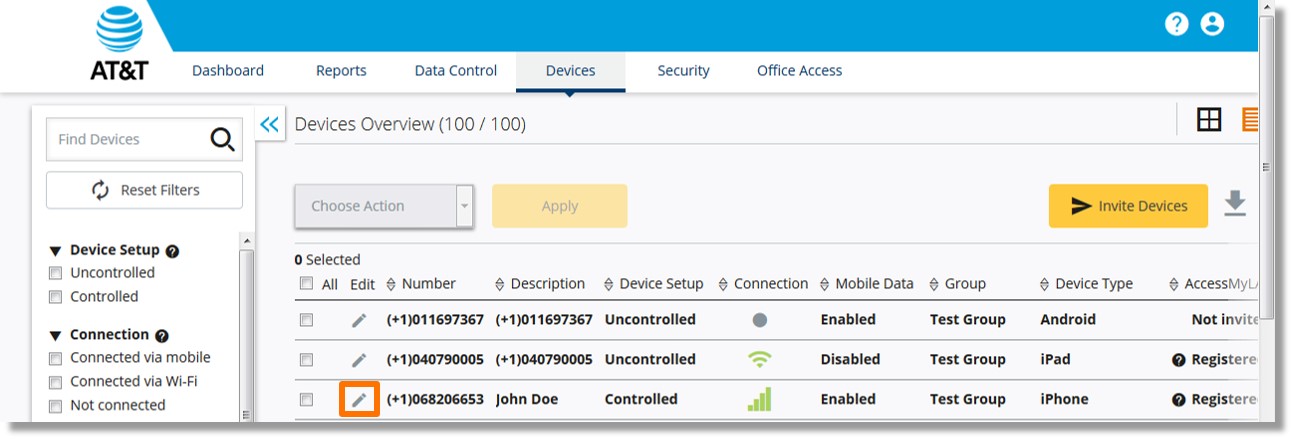The width and height of the screenshot is (1293, 440).
Task: Click the question icon beside iPhone Registered status
Action: tap(1179, 400)
